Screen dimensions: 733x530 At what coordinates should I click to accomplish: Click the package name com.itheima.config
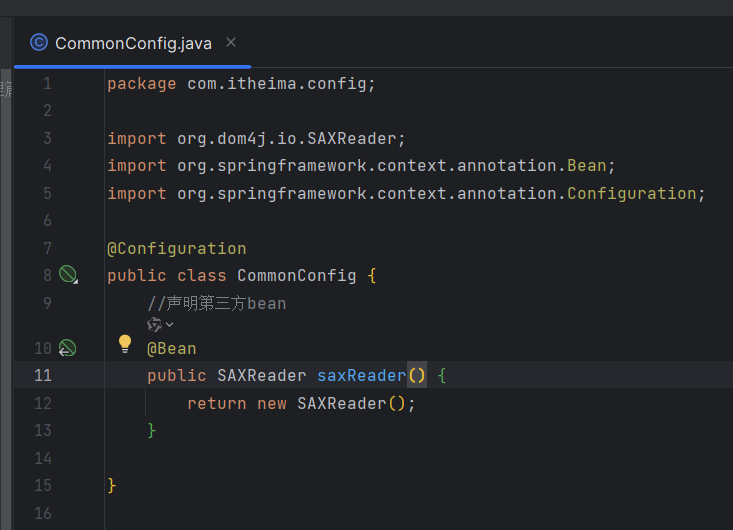(278, 84)
